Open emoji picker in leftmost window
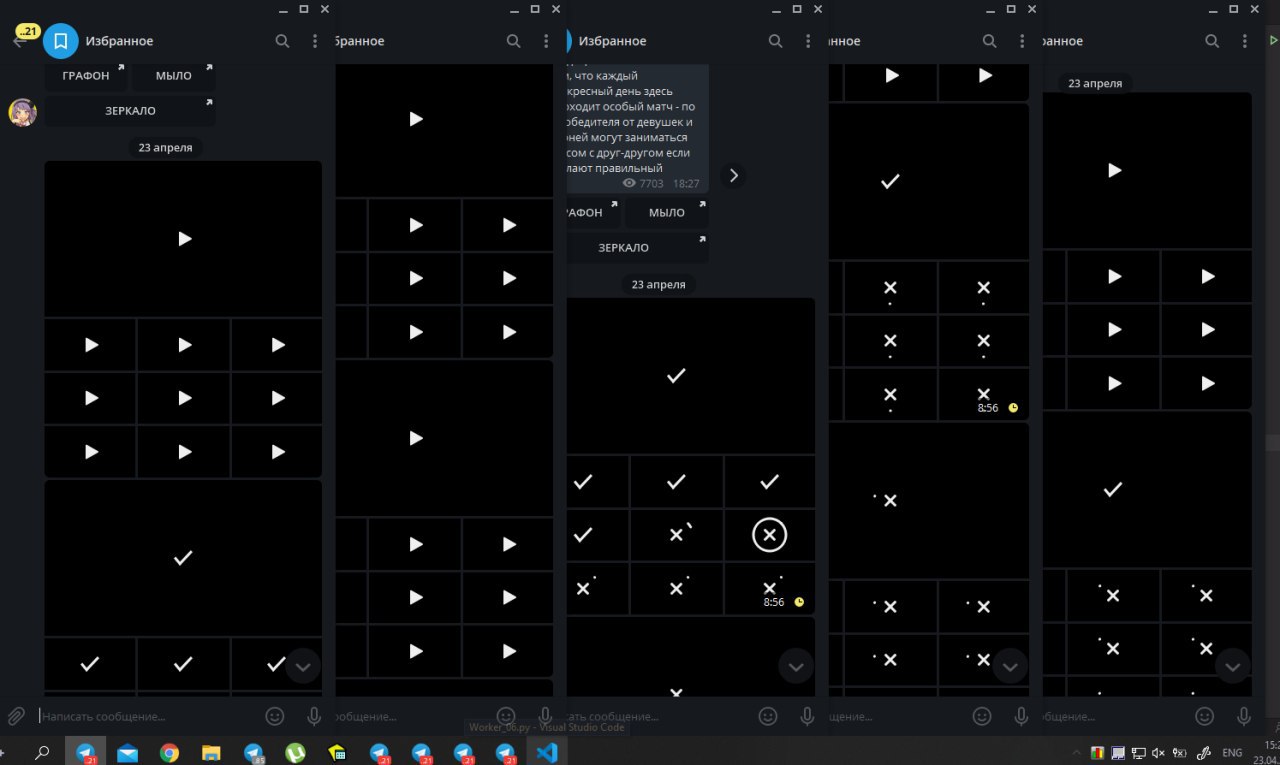 point(275,716)
